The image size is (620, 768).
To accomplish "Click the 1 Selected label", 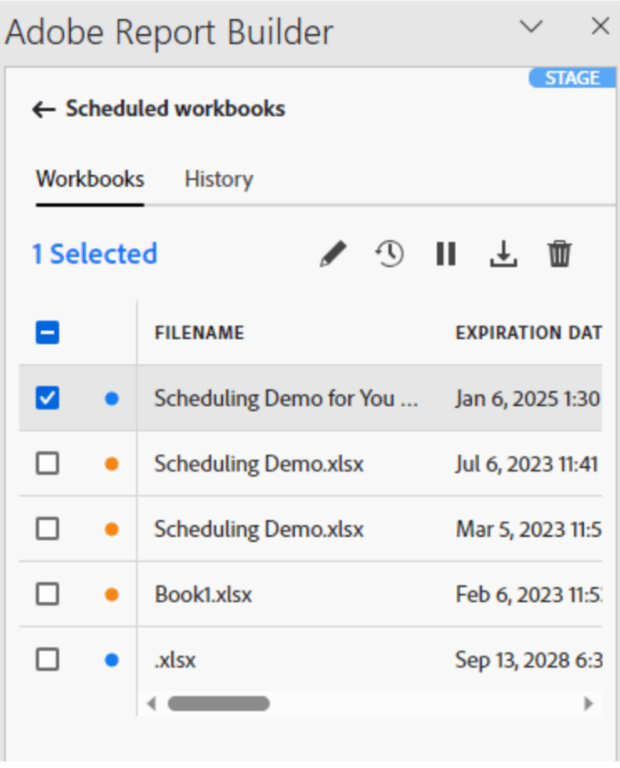I will [95, 254].
